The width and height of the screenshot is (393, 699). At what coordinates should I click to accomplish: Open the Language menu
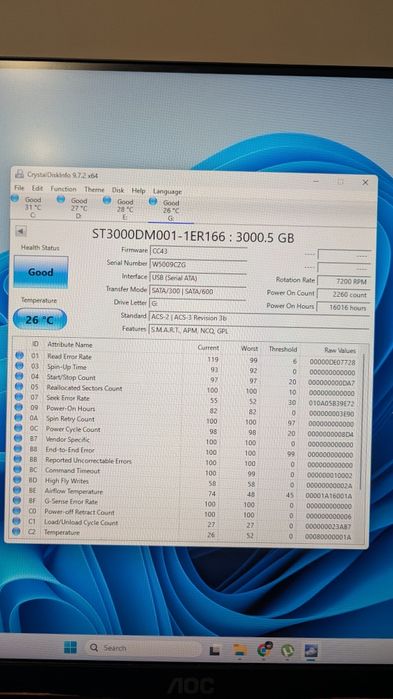[167, 191]
